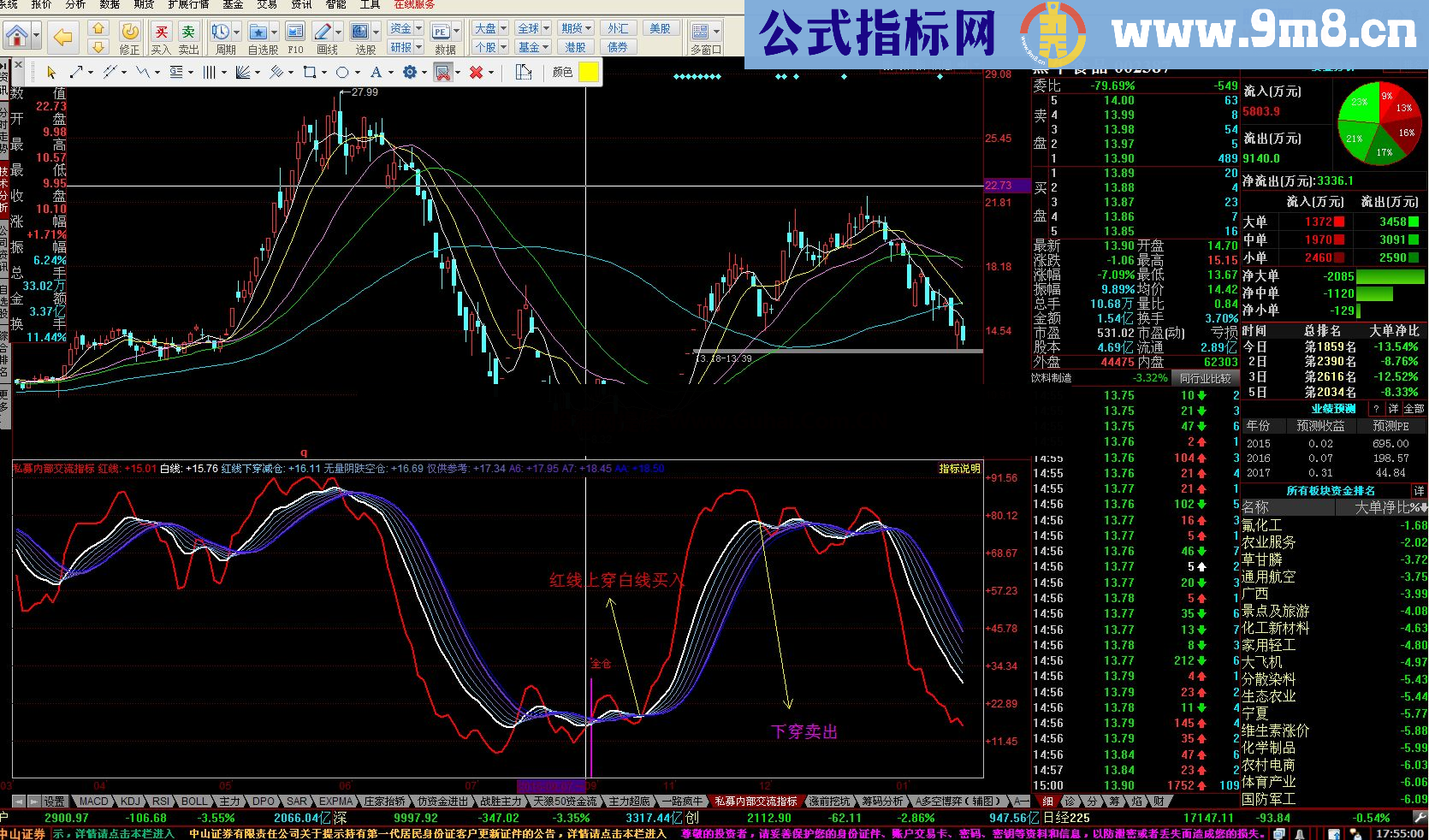Toggle the 细 detail view button
Viewport: 1429px width, 840px height.
[x=1047, y=802]
